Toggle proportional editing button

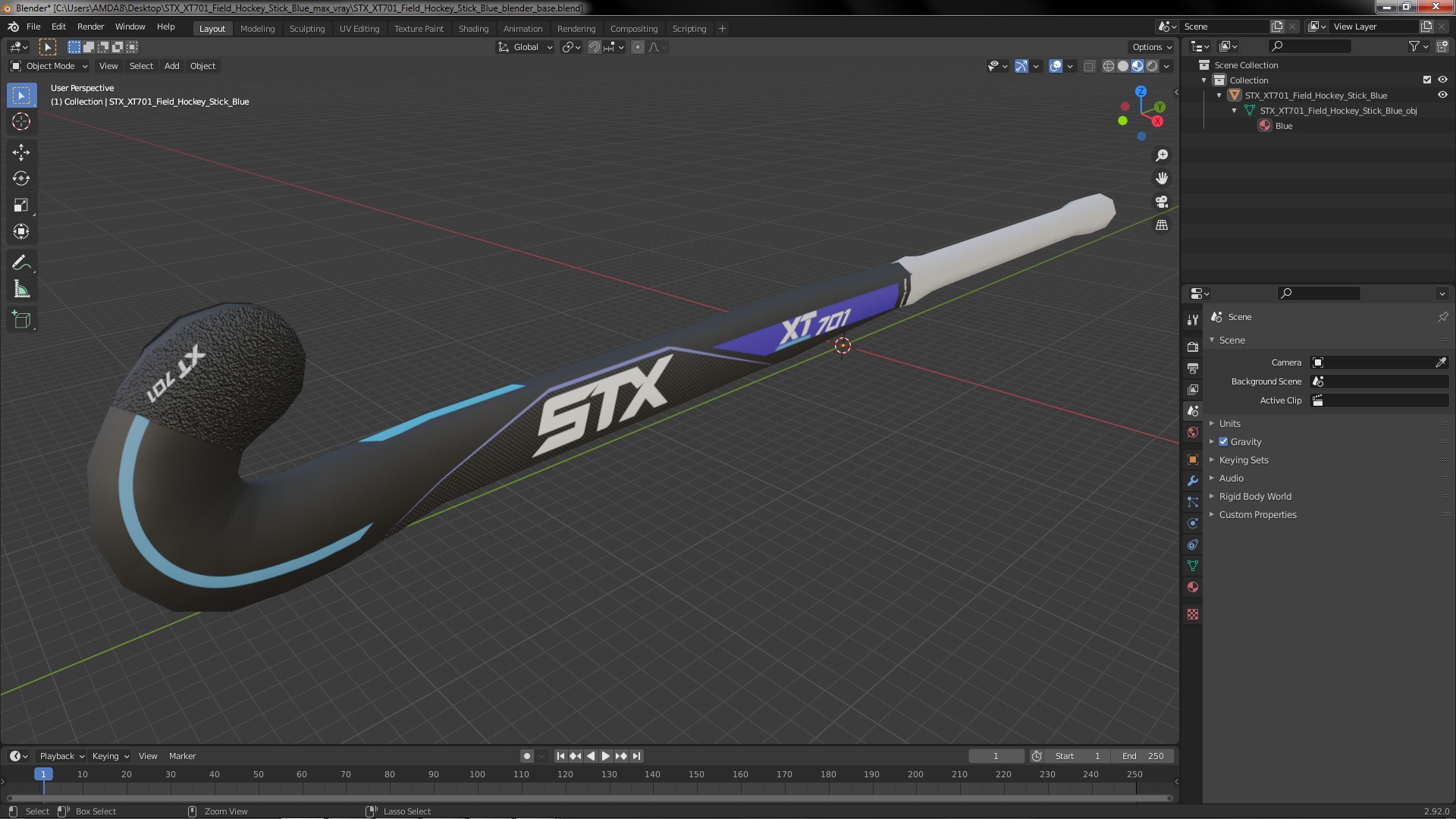point(638,47)
